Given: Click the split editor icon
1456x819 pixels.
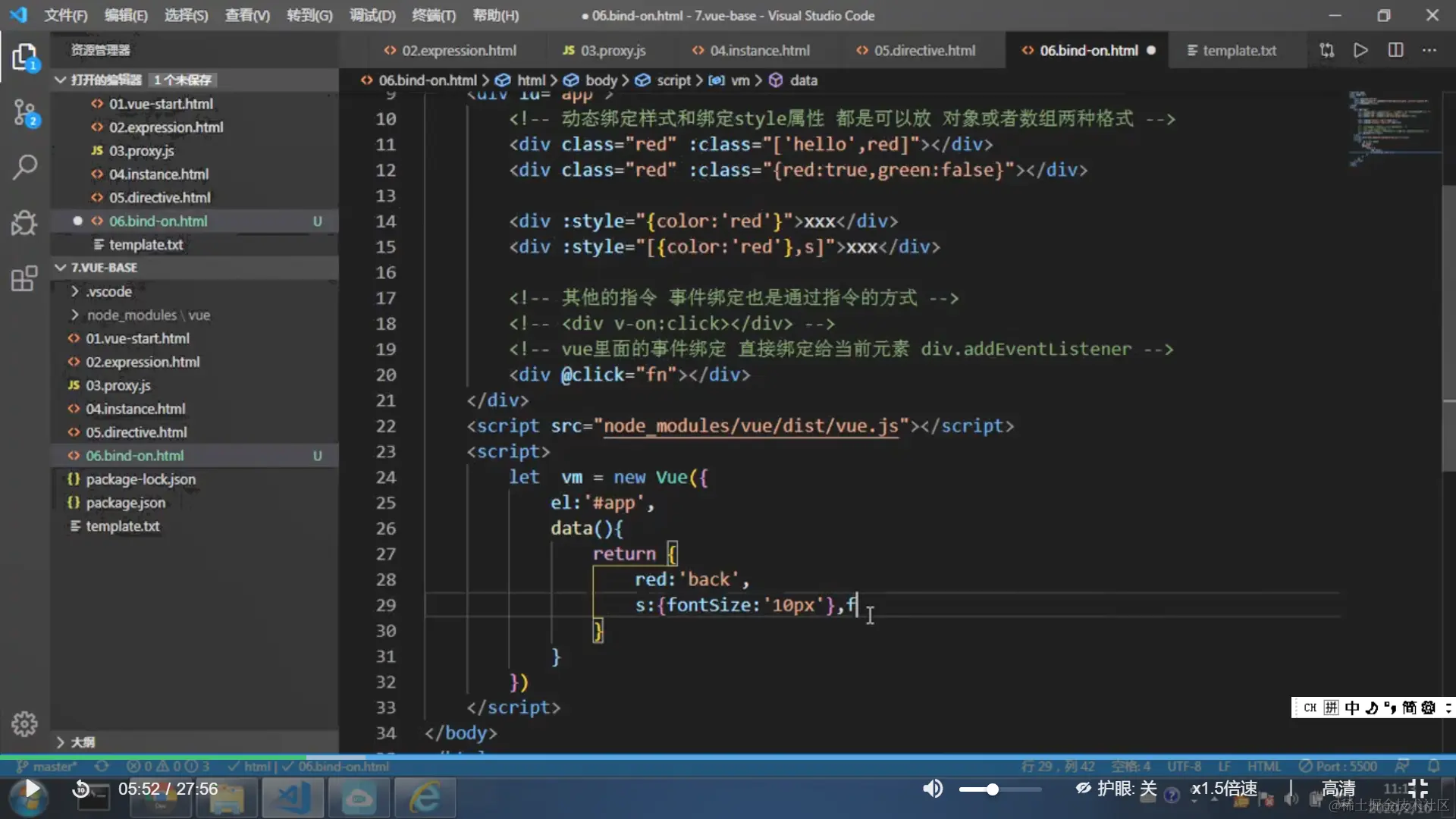Looking at the screenshot, I should coord(1395,50).
